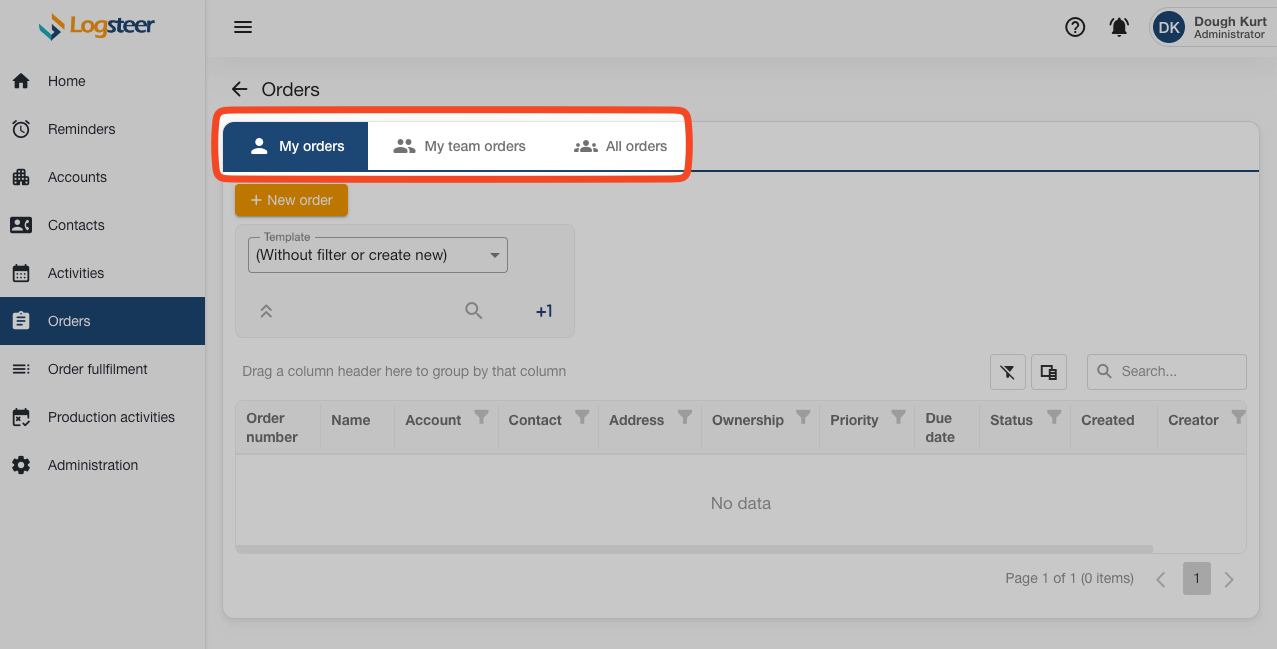Open the hamburger menu icon
Image resolution: width=1277 pixels, height=649 pixels.
pyautogui.click(x=242, y=27)
